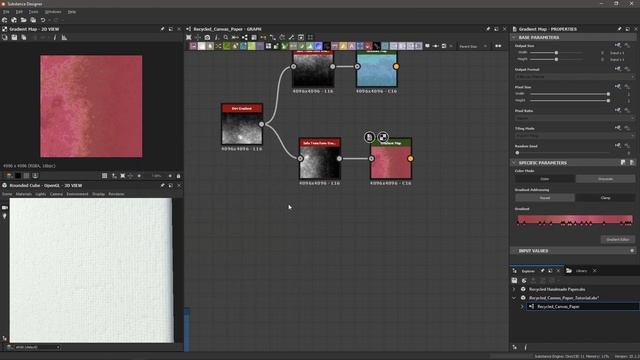The height and width of the screenshot is (360, 640).
Task: Click the Output Size Width slider handle
Action: coord(556,53)
